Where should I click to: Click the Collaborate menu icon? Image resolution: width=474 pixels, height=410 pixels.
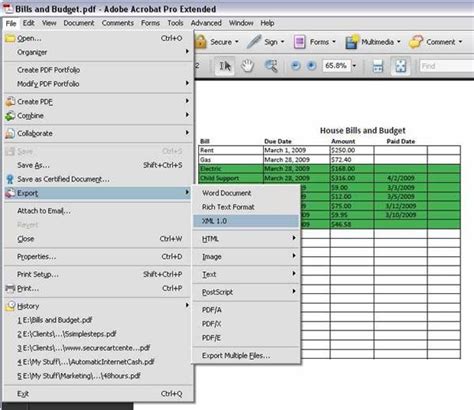pyautogui.click(x=10, y=133)
